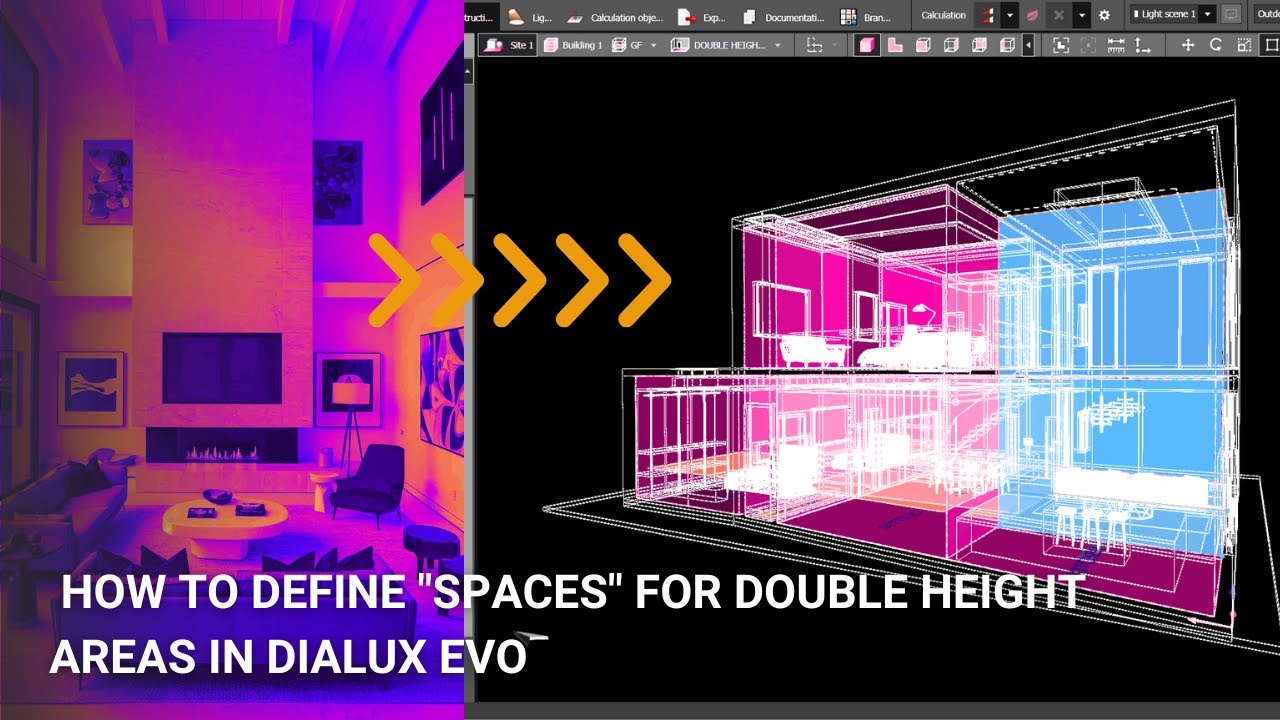This screenshot has height=720, width=1280.
Task: Open the calculation options dropdown arrow
Action: 1010,15
